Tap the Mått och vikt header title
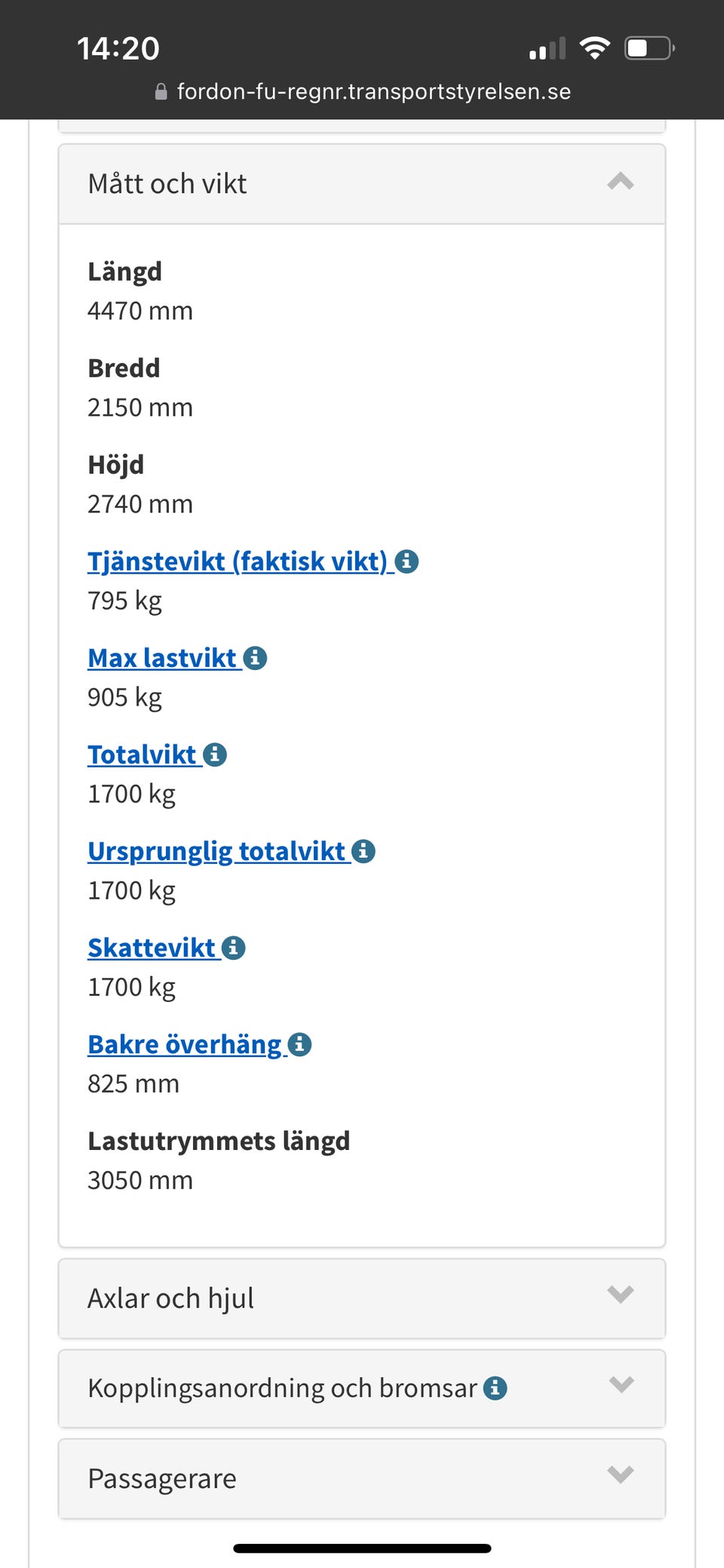 coord(167,184)
